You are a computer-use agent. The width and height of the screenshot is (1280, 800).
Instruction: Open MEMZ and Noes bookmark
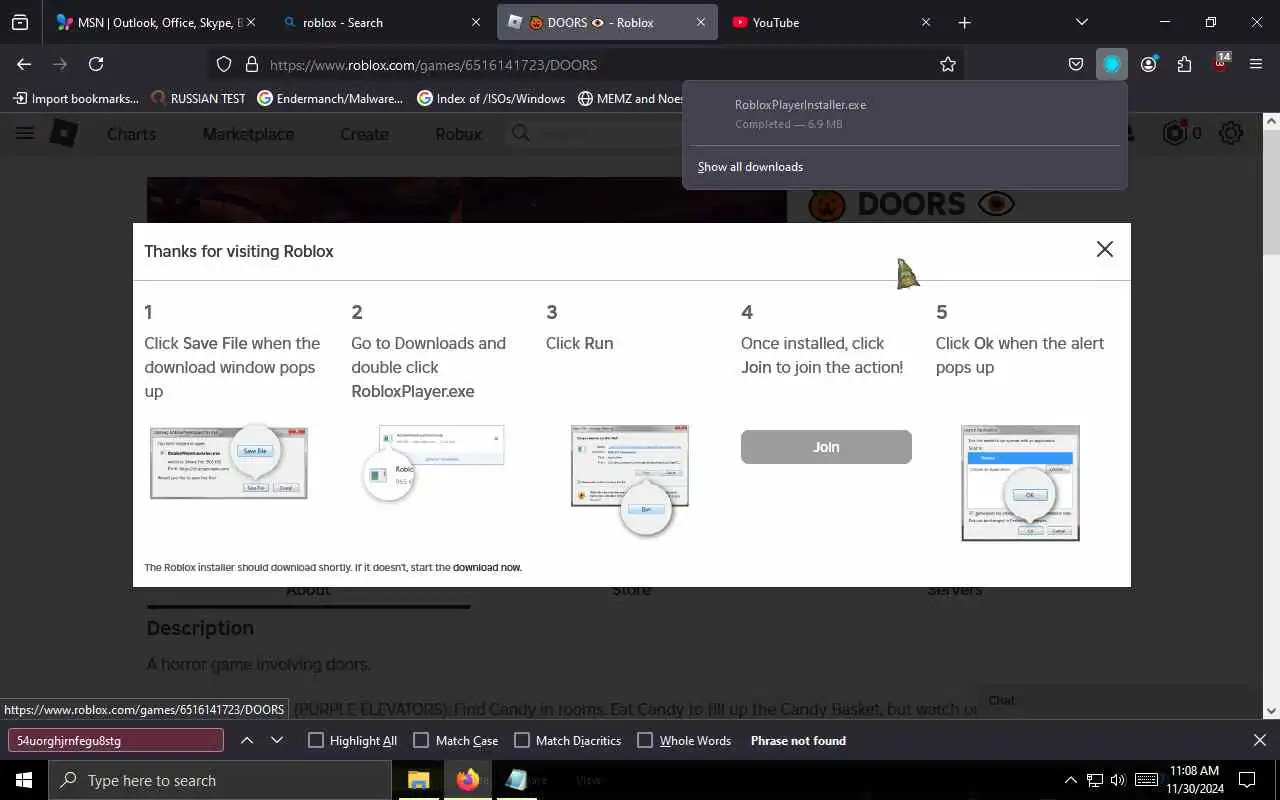pos(631,98)
